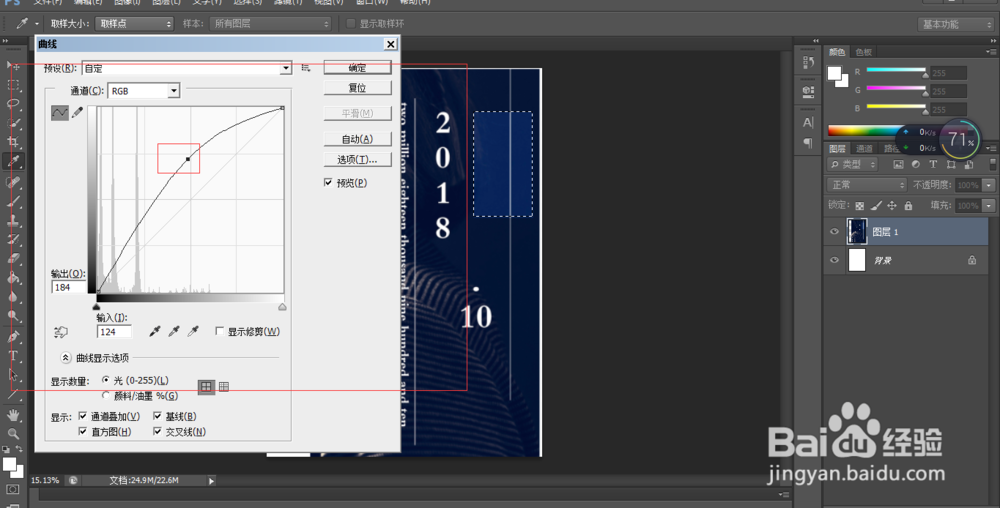Open the 基本功能 workspace dropdown
The height and width of the screenshot is (508, 1000).
tap(956, 24)
